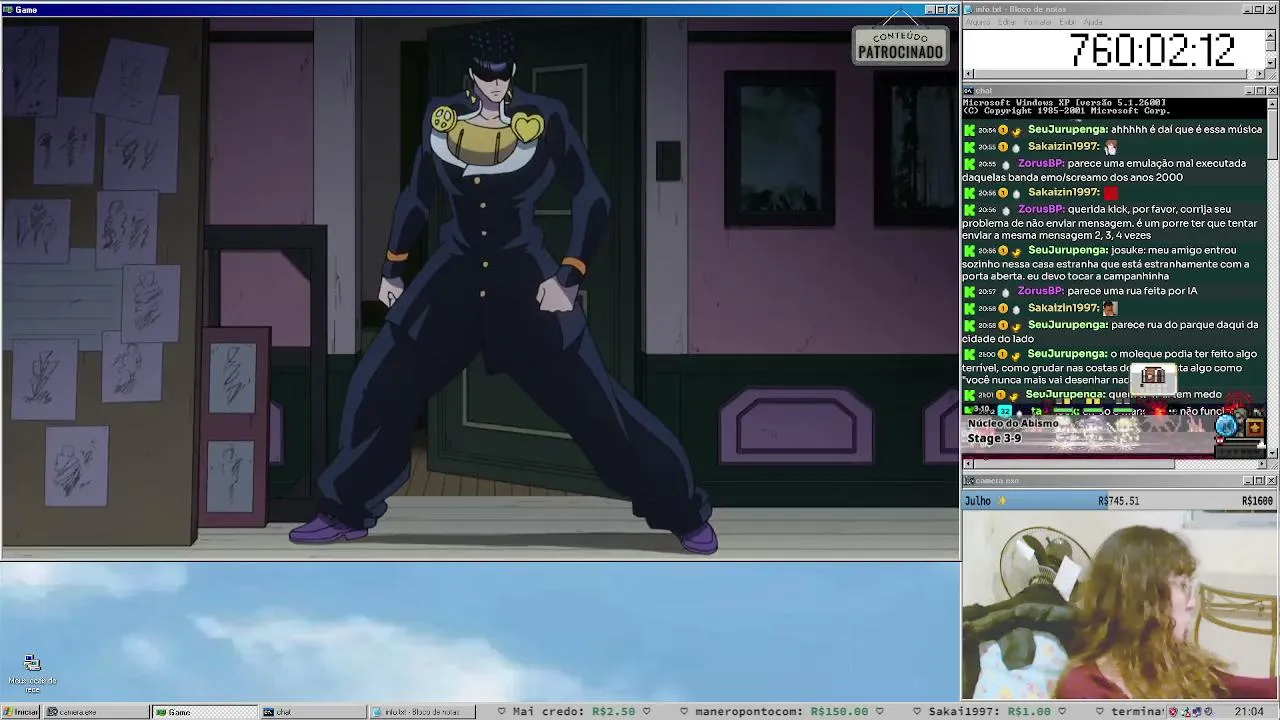Open the Formatar menu in Notepad

point(1038,22)
